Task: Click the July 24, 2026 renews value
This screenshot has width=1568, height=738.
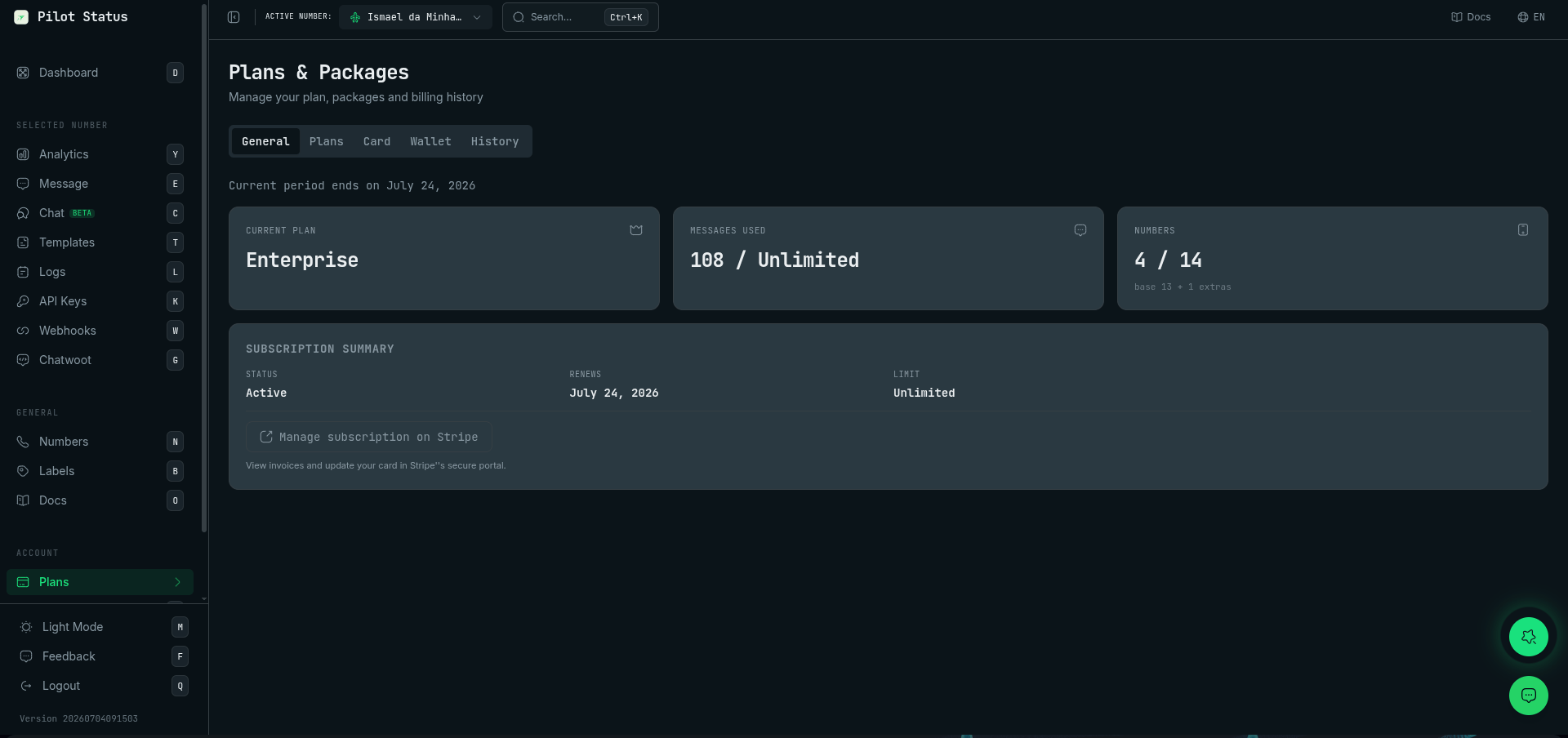Action: (x=614, y=393)
